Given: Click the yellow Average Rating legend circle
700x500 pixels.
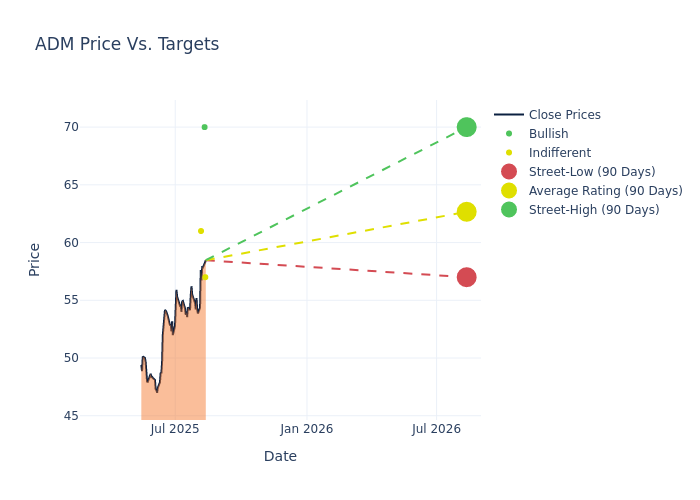Looking at the screenshot, I should 509,191.
